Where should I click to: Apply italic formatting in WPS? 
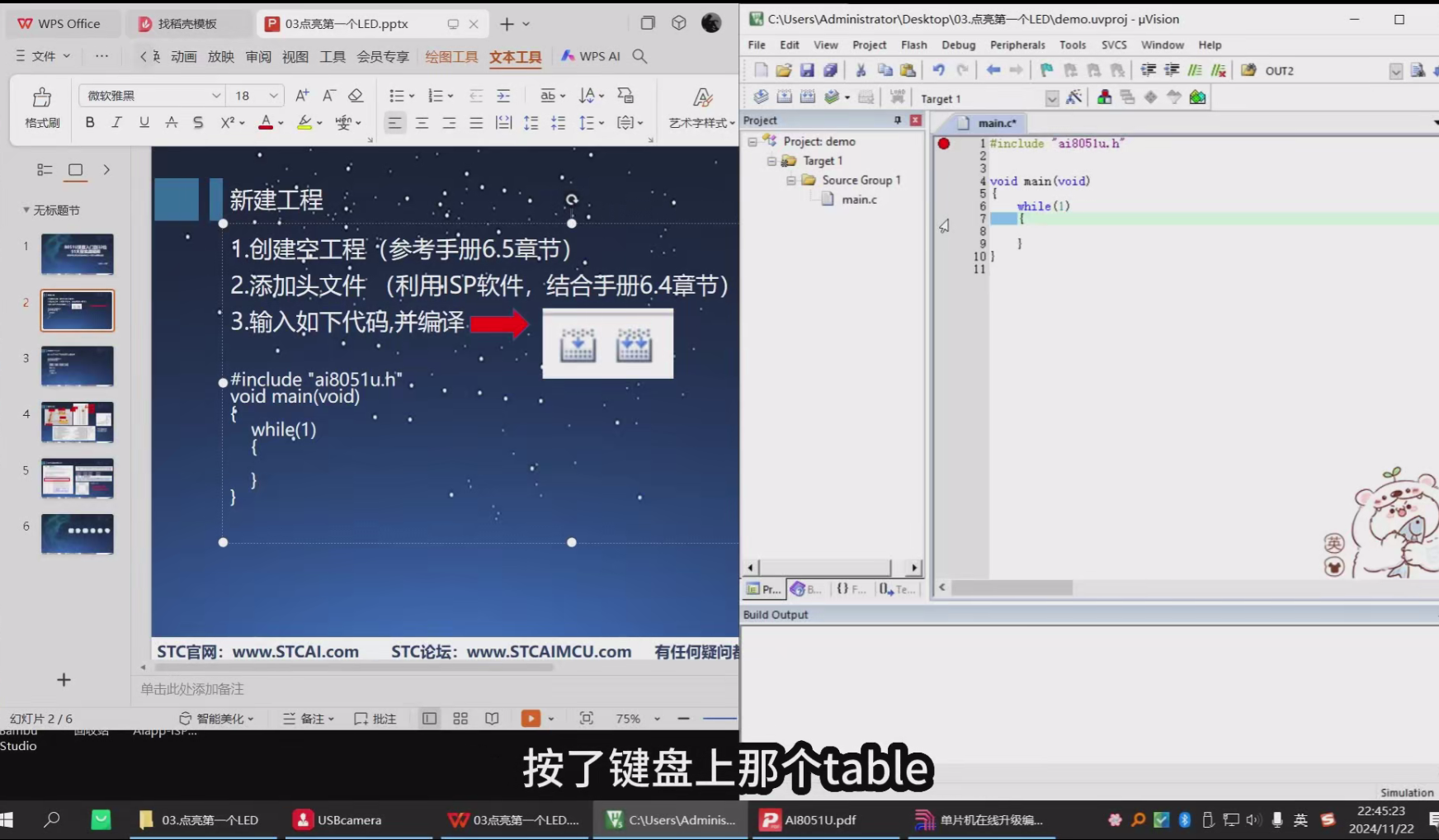pyautogui.click(x=116, y=123)
